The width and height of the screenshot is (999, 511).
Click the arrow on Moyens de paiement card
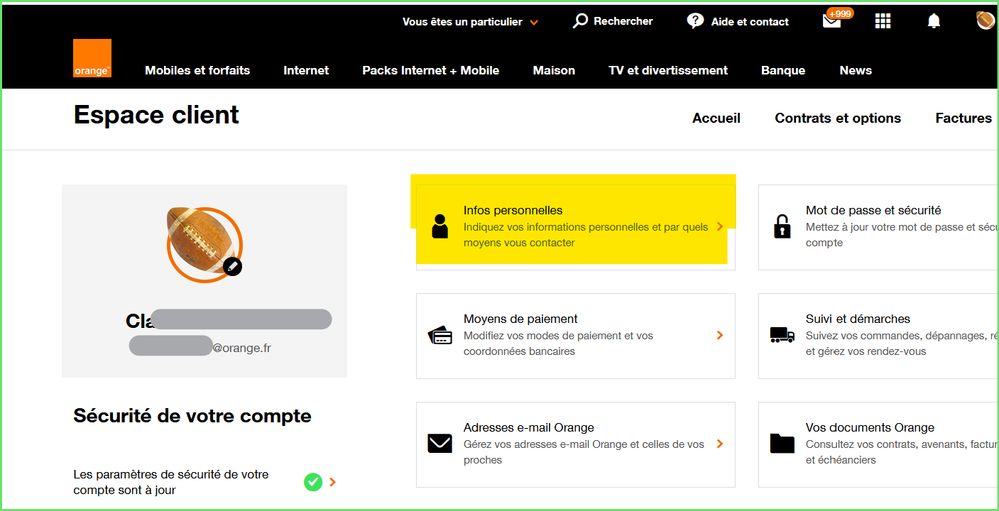coord(720,335)
